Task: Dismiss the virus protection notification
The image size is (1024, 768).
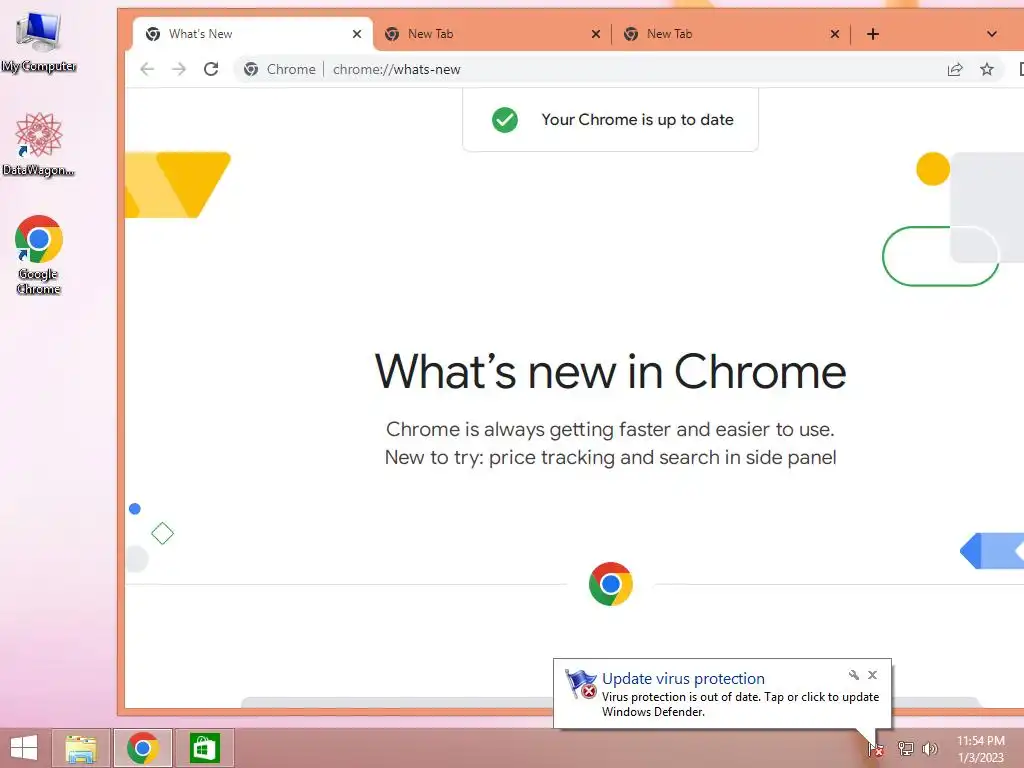Action: coord(872,675)
